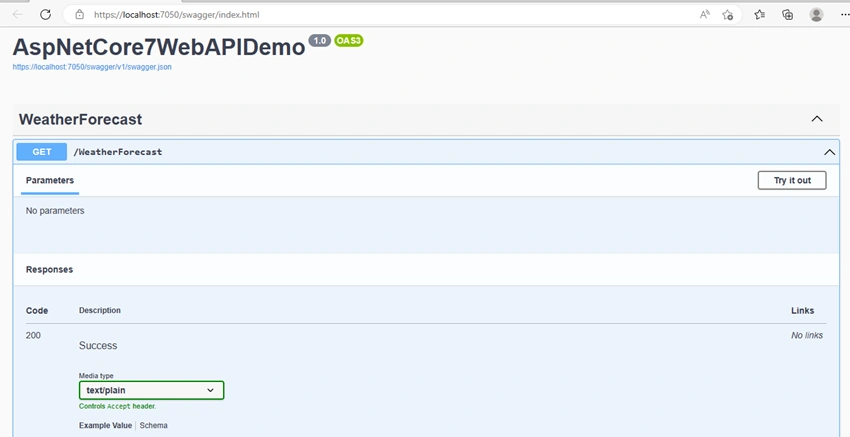This screenshot has height=437, width=850.
Task: Click the Code column header
Action: click(37, 311)
